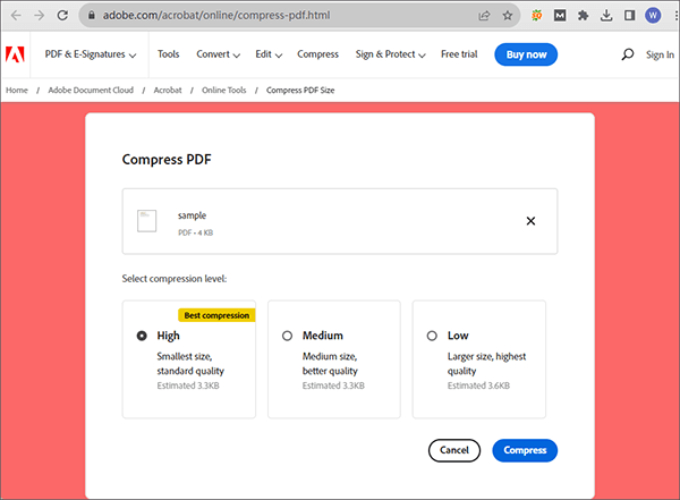Click the 'Compress PDF' heading
The image size is (680, 500).
click(167, 160)
